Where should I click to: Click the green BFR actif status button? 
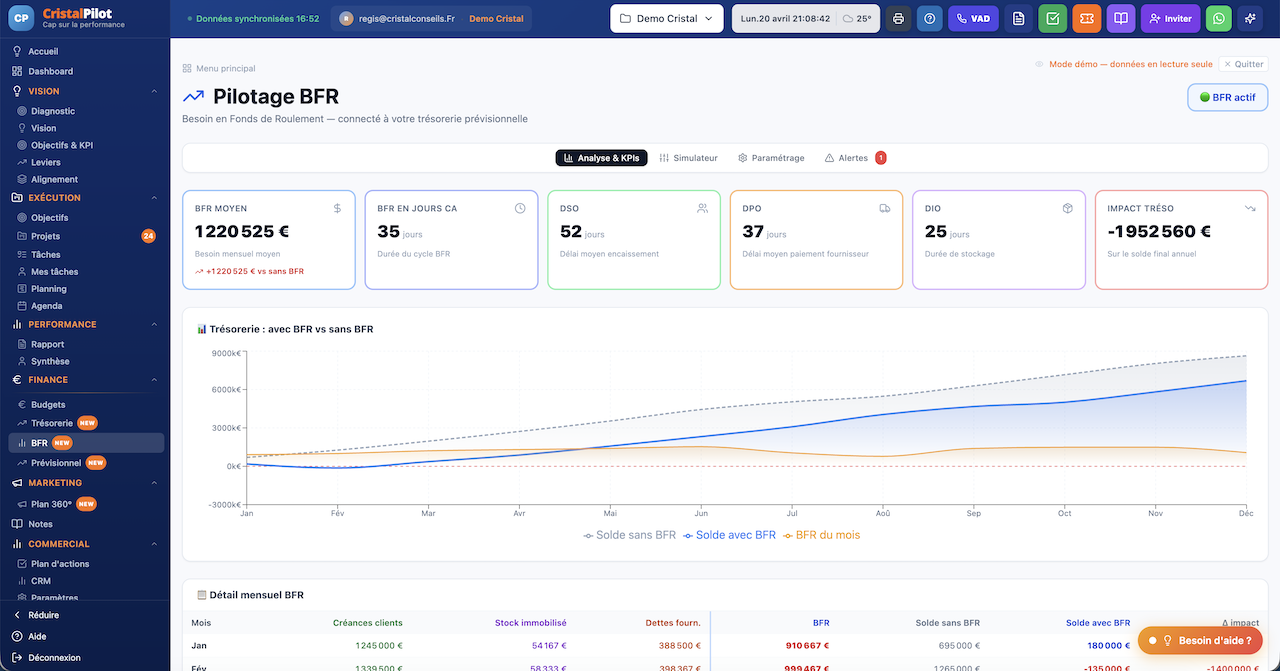(x=1227, y=97)
